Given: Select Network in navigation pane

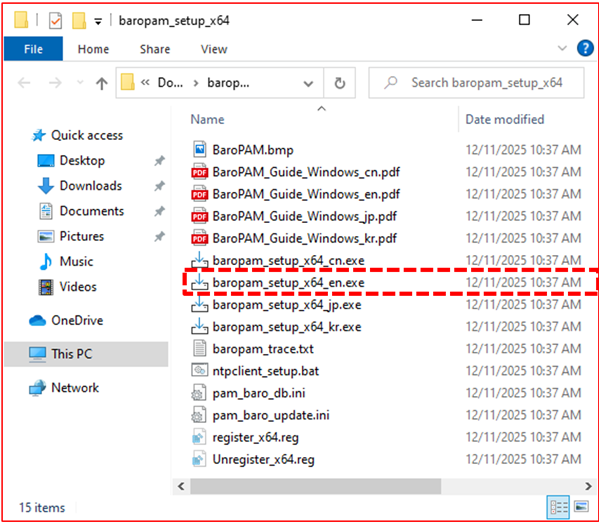Looking at the screenshot, I should click(75, 388).
